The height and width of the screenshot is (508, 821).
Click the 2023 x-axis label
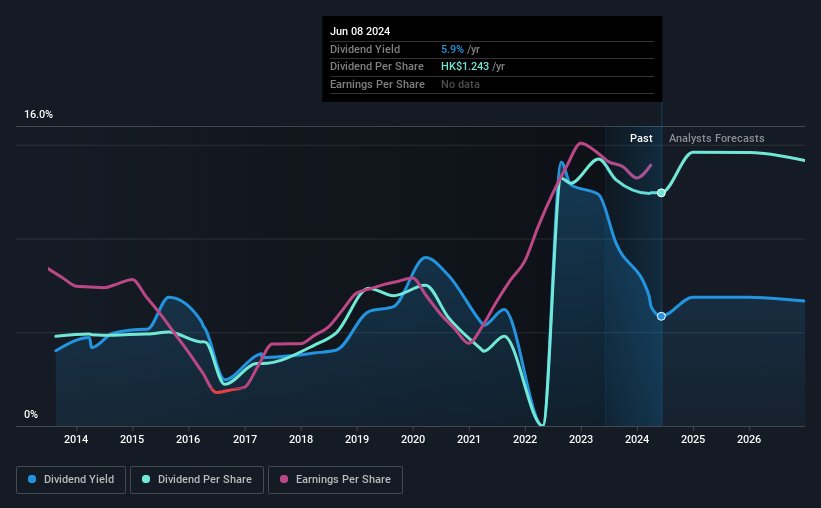[581, 439]
